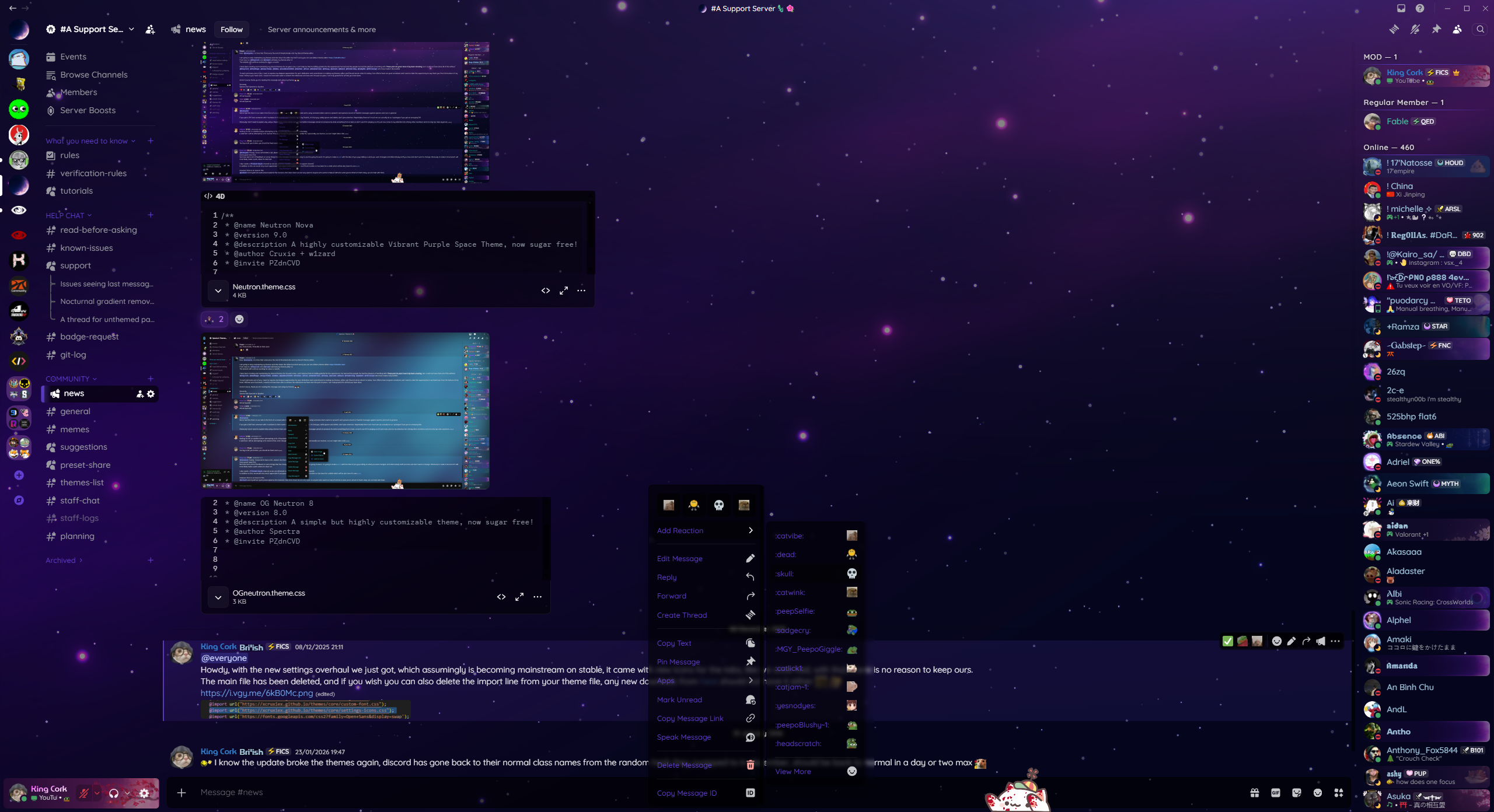
Task: Open user settings gear
Action: (x=144, y=793)
